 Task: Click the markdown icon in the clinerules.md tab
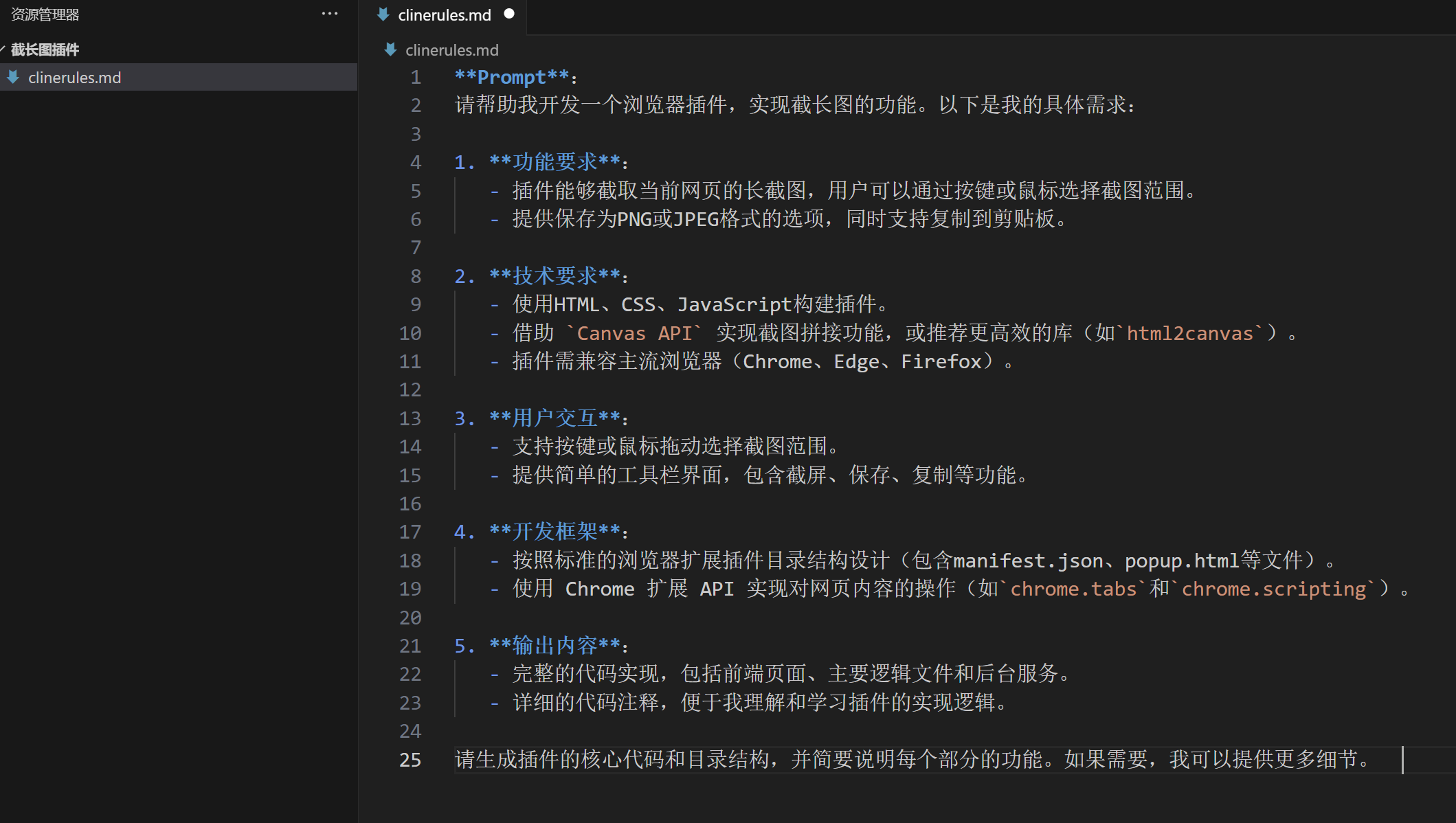pos(383,14)
